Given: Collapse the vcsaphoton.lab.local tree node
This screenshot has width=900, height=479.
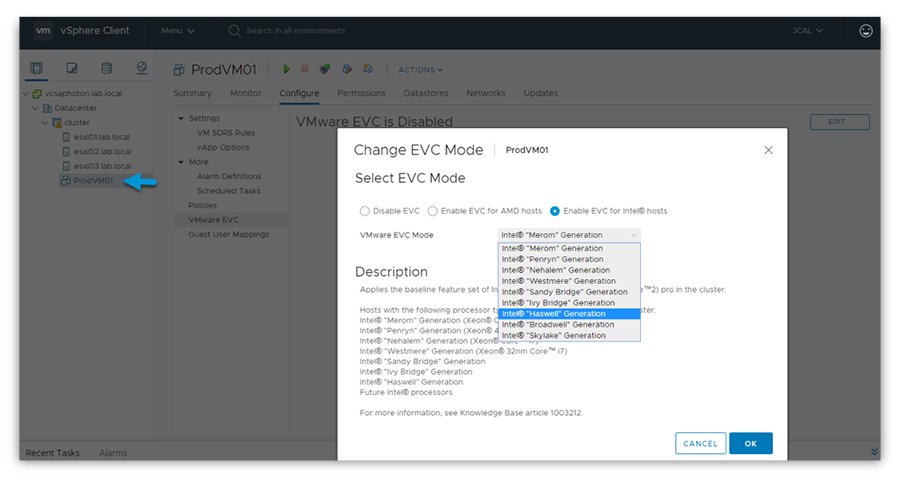Looking at the screenshot, I should (26, 94).
